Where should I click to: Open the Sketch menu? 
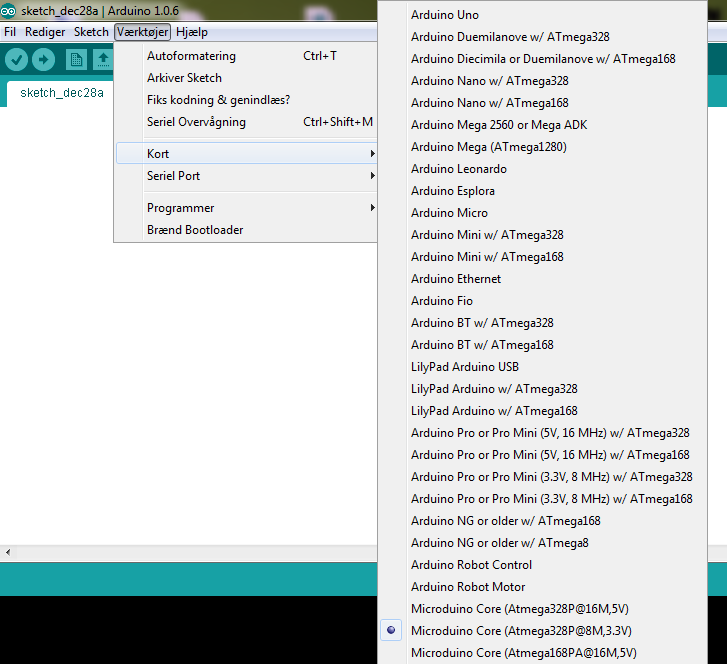[91, 32]
